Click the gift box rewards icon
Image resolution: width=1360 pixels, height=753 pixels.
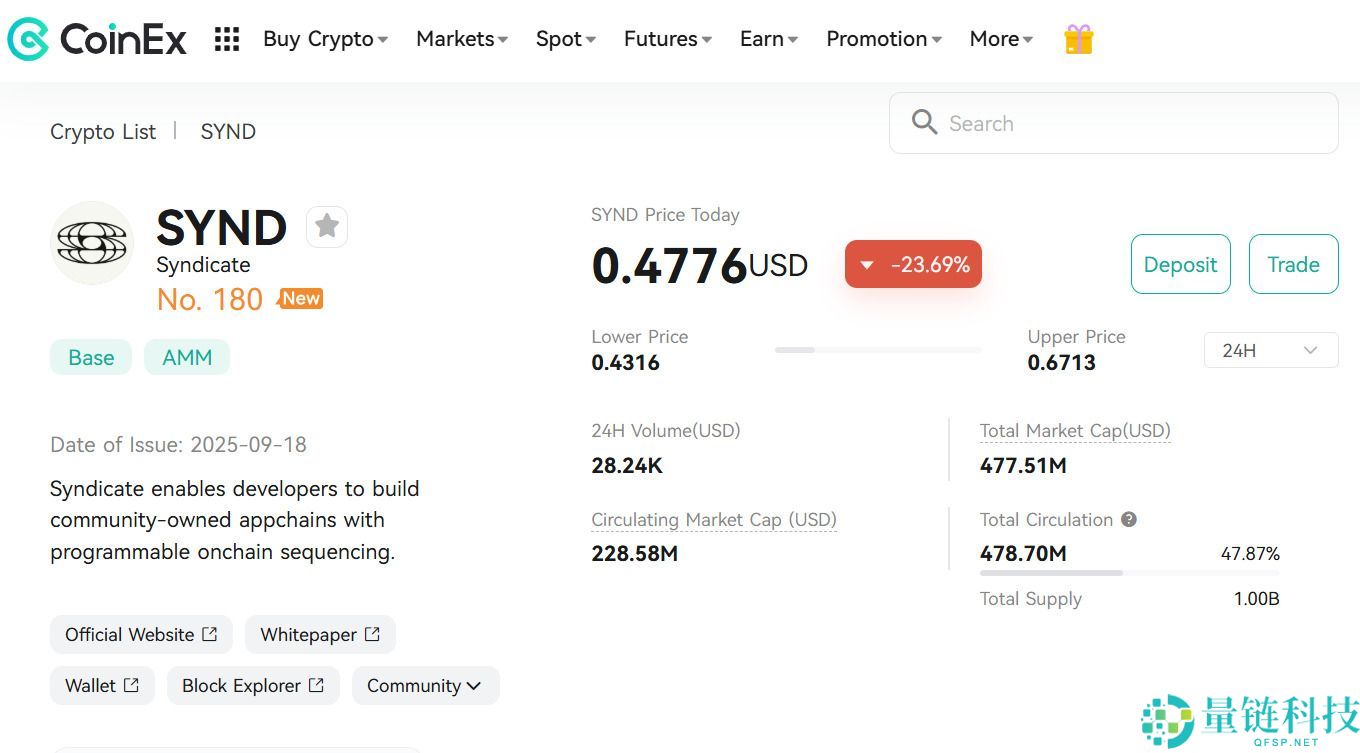pos(1078,39)
